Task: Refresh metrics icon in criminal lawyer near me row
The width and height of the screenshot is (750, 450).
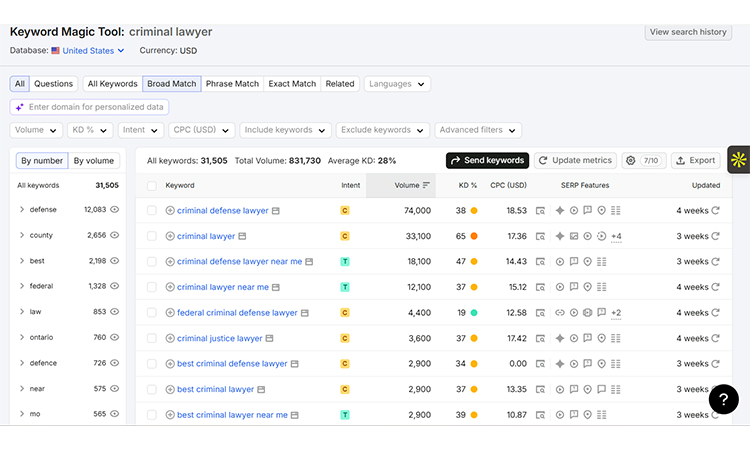Action: tap(716, 287)
